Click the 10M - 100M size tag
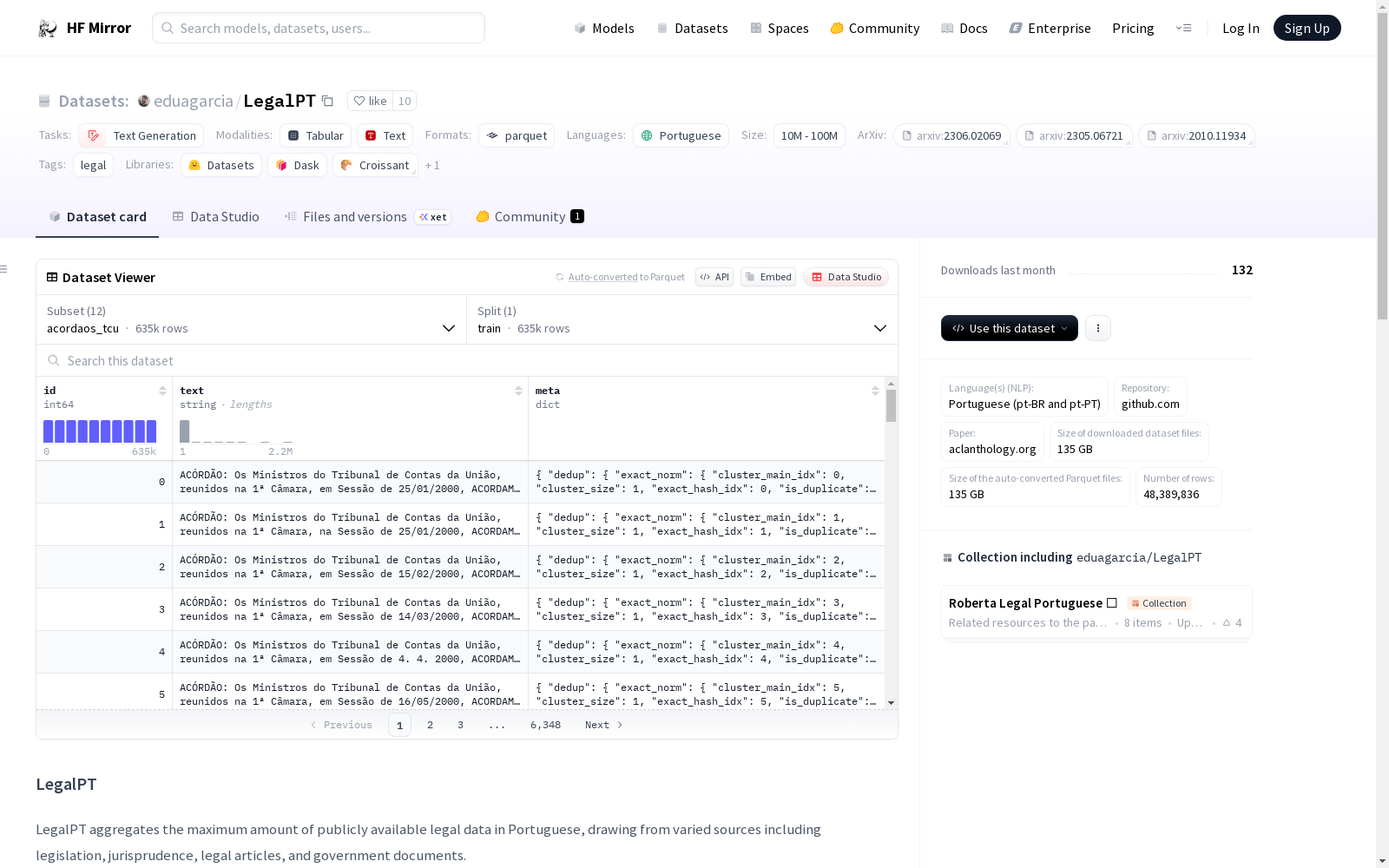The height and width of the screenshot is (868, 1389). point(809,135)
